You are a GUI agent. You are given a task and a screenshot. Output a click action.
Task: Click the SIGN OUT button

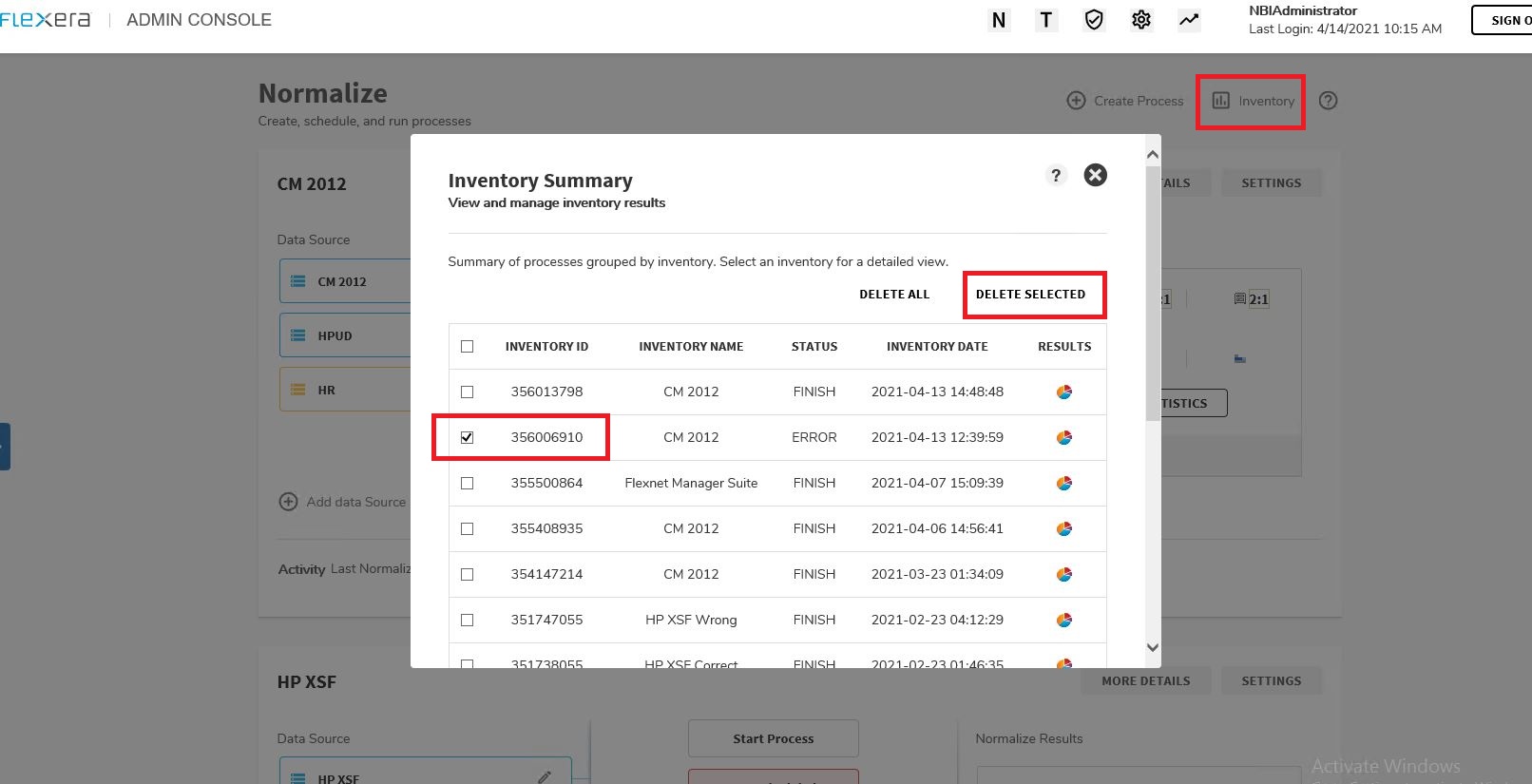pos(1503,20)
